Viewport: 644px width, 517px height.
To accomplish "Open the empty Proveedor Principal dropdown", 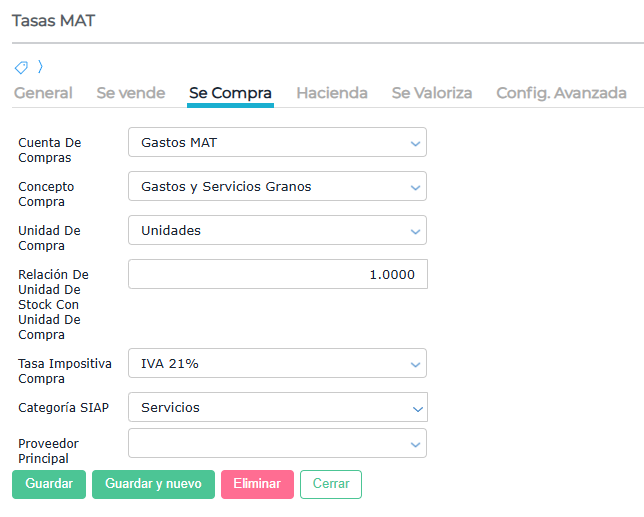I will pos(277,444).
